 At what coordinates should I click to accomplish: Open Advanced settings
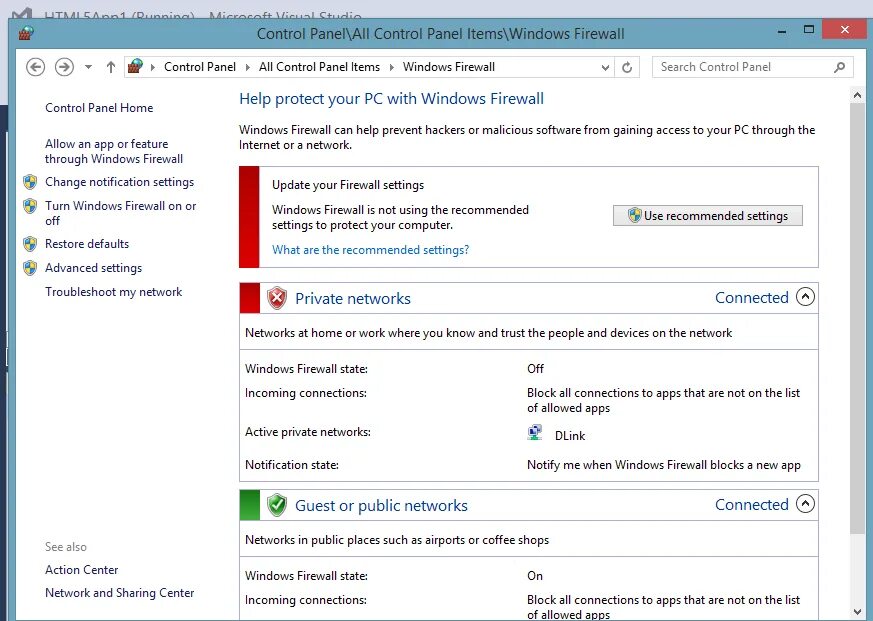pyautogui.click(x=94, y=268)
